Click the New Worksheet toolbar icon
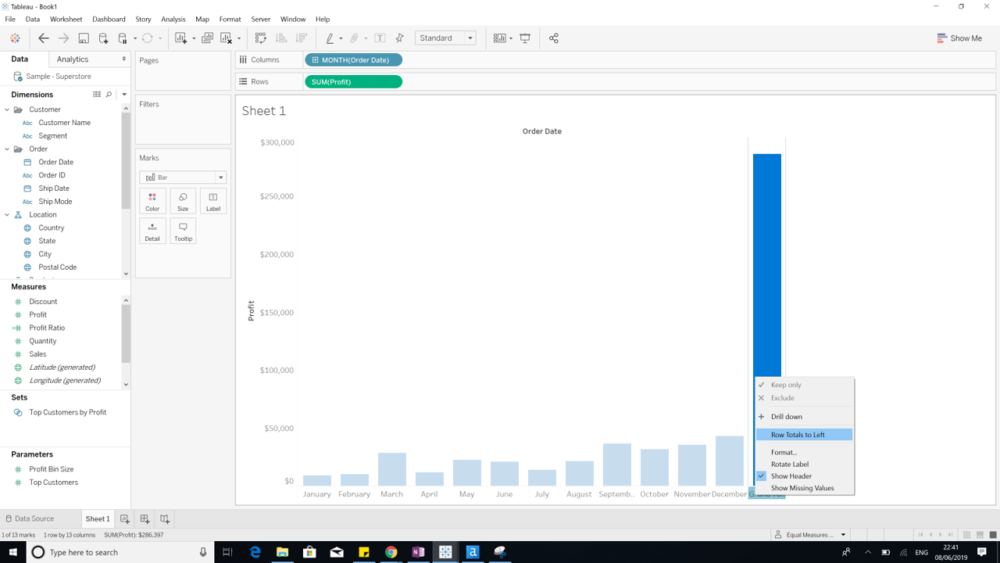Image resolution: width=1000 pixels, height=563 pixels. [180, 38]
